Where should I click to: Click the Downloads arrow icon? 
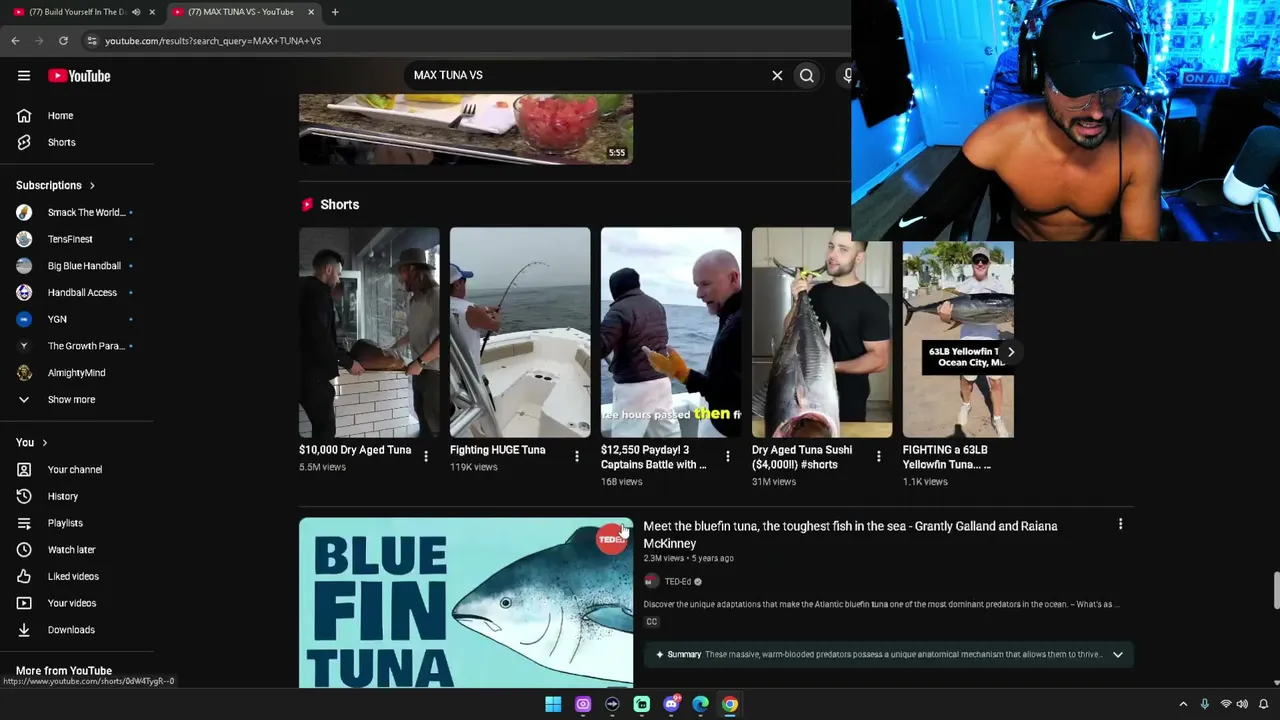point(24,630)
